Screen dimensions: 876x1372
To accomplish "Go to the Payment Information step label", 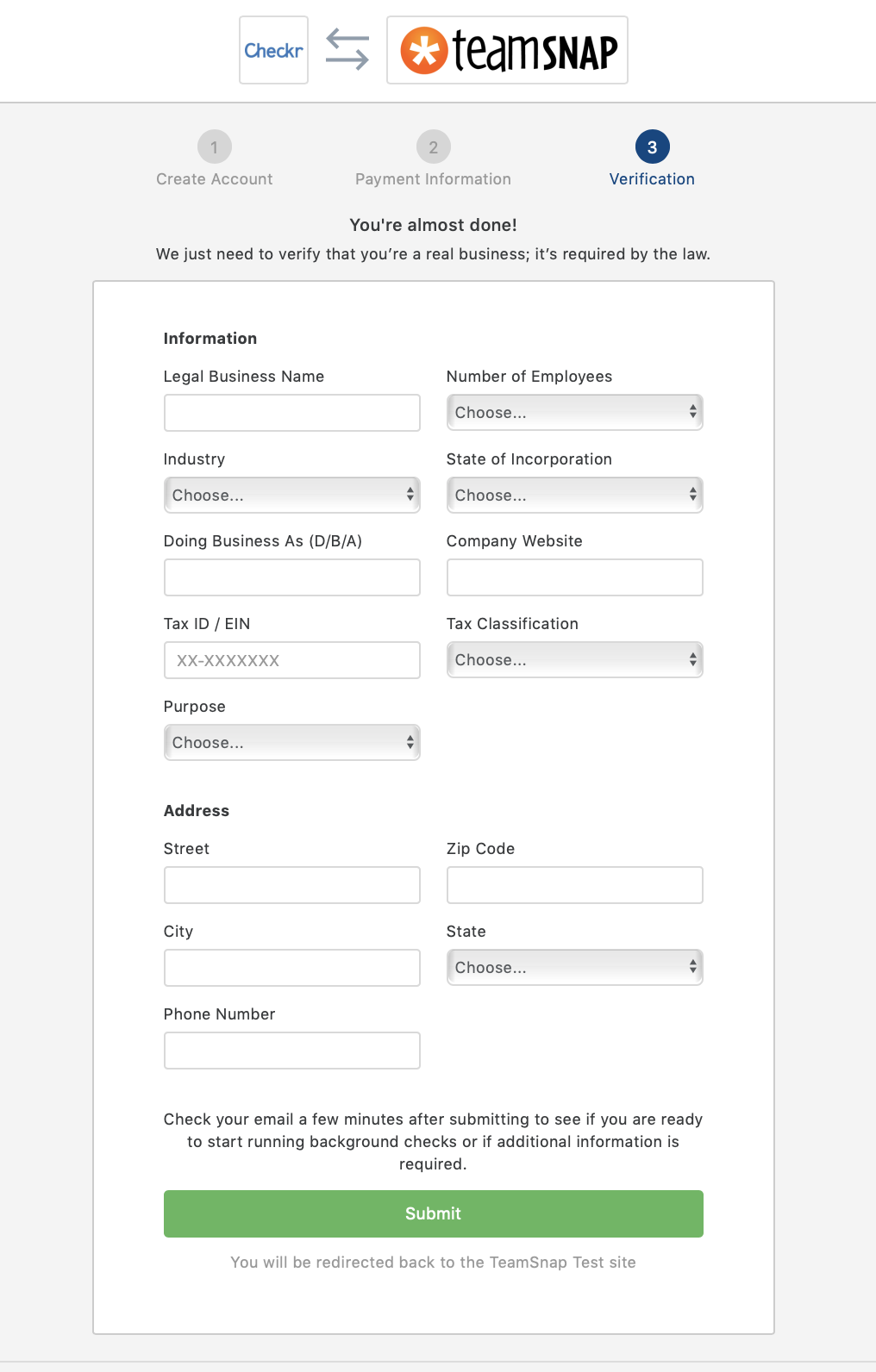I will pos(433,179).
